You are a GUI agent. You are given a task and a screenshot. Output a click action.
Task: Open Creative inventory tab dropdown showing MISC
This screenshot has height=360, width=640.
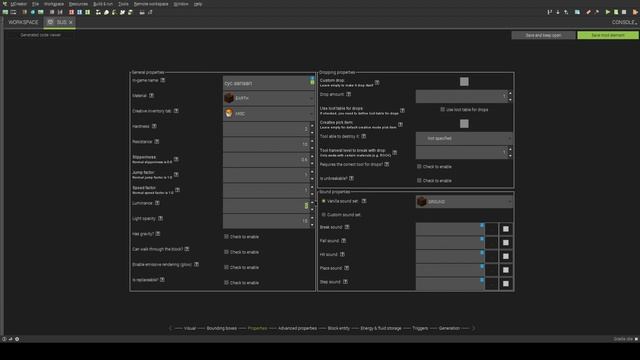pos(269,113)
